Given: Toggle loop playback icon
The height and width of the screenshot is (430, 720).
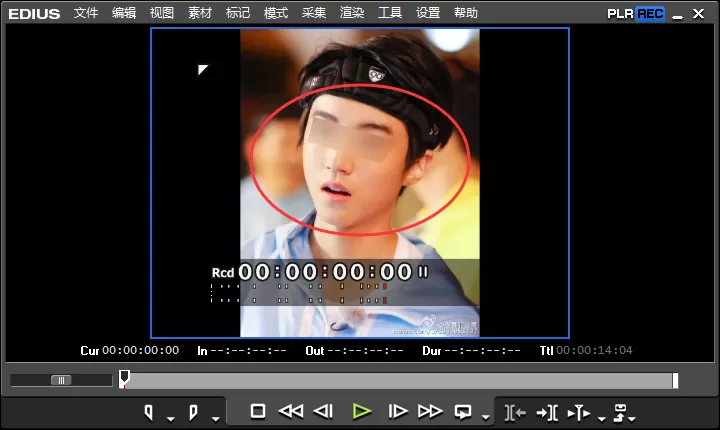Looking at the screenshot, I should pos(463,412).
